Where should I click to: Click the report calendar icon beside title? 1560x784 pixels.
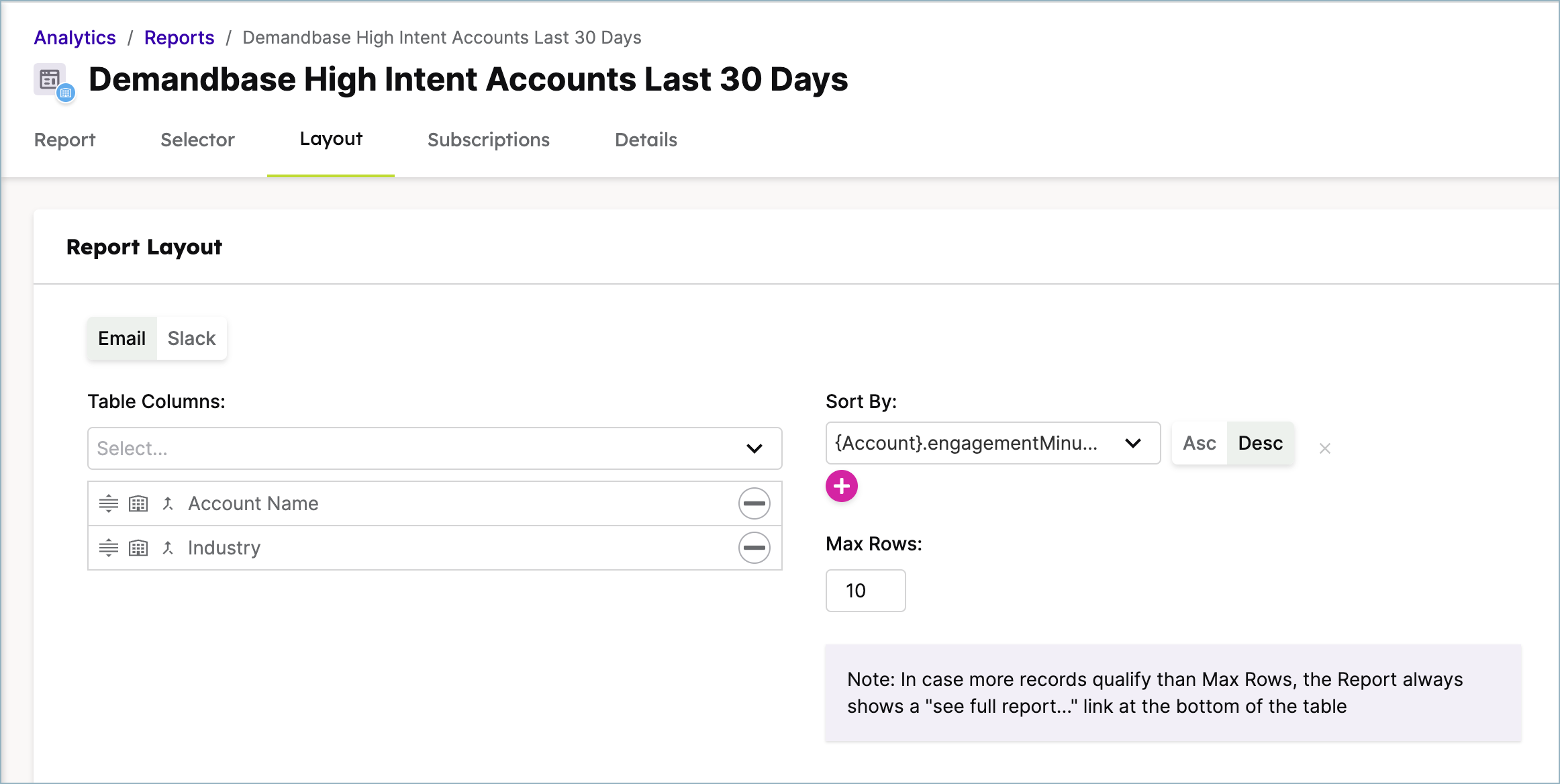(x=54, y=82)
